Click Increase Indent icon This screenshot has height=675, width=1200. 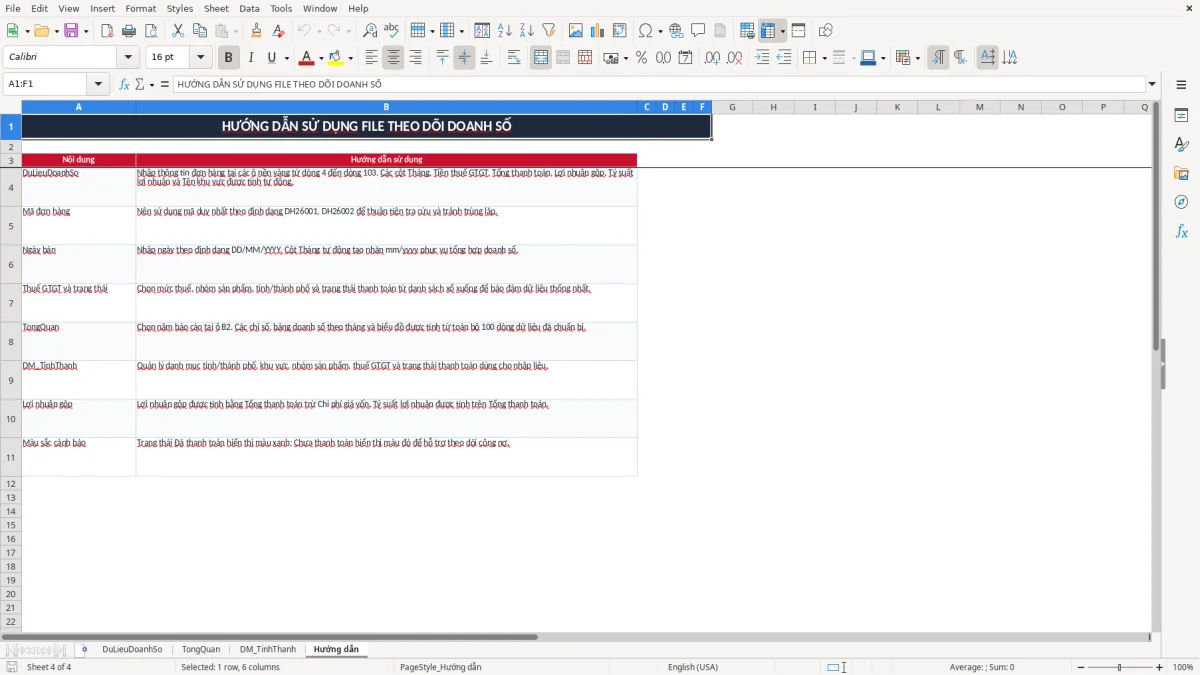click(762, 58)
